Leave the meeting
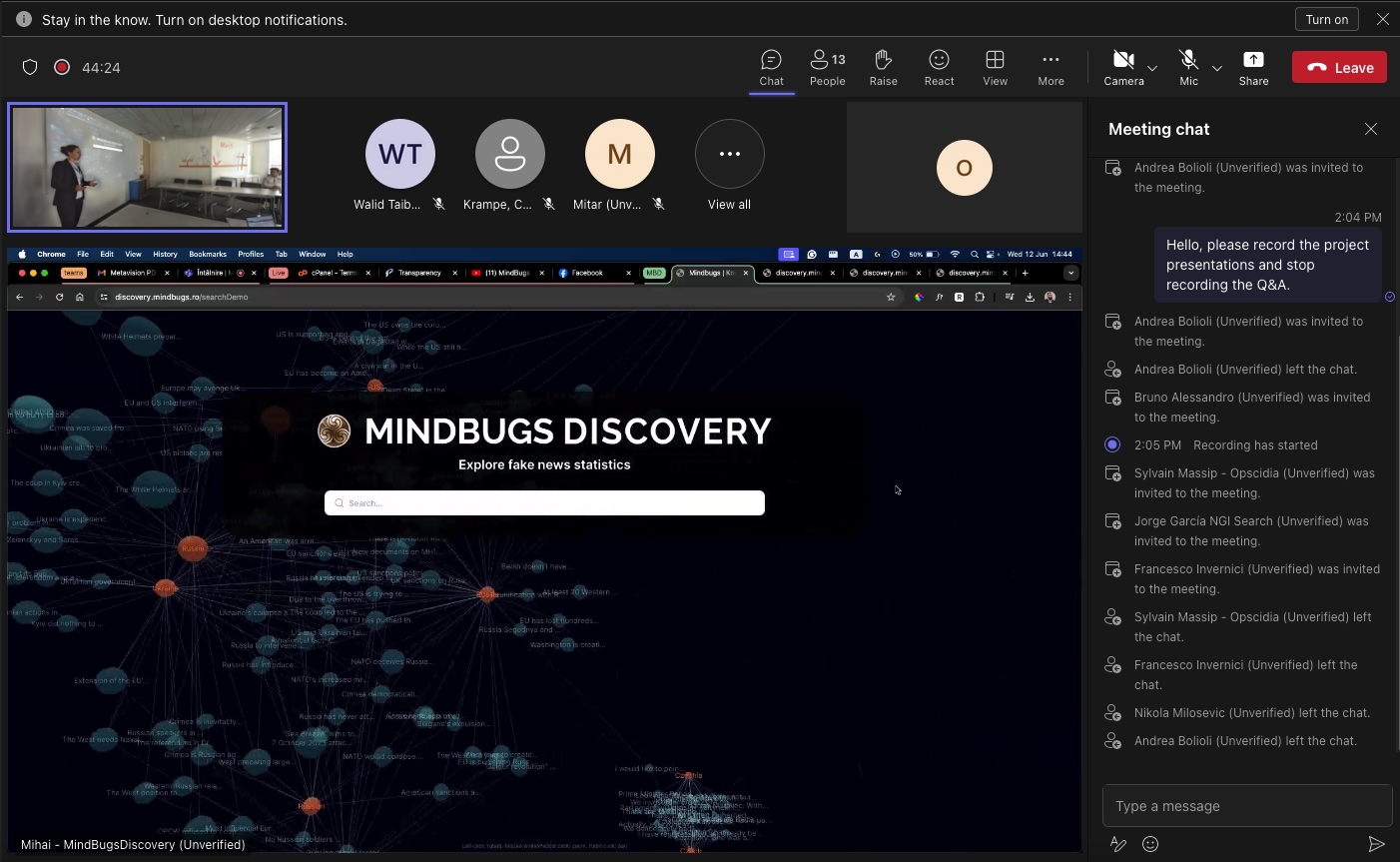This screenshot has height=862, width=1400. point(1339,68)
